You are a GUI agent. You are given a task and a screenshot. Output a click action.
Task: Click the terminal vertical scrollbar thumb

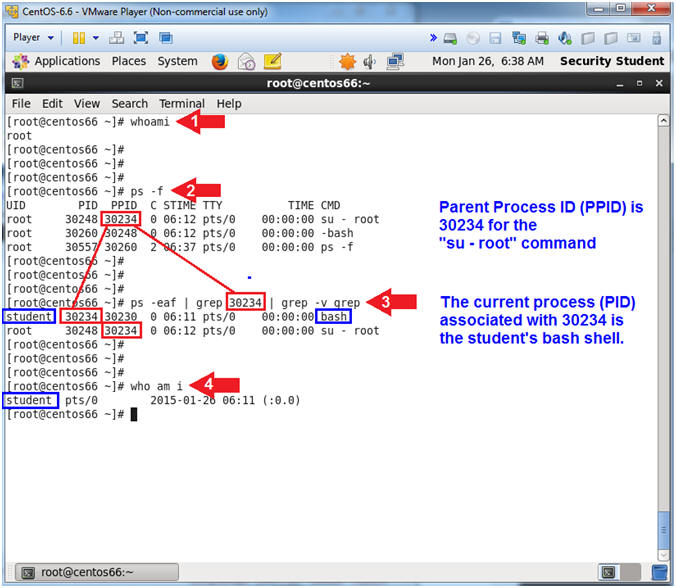[x=663, y=529]
